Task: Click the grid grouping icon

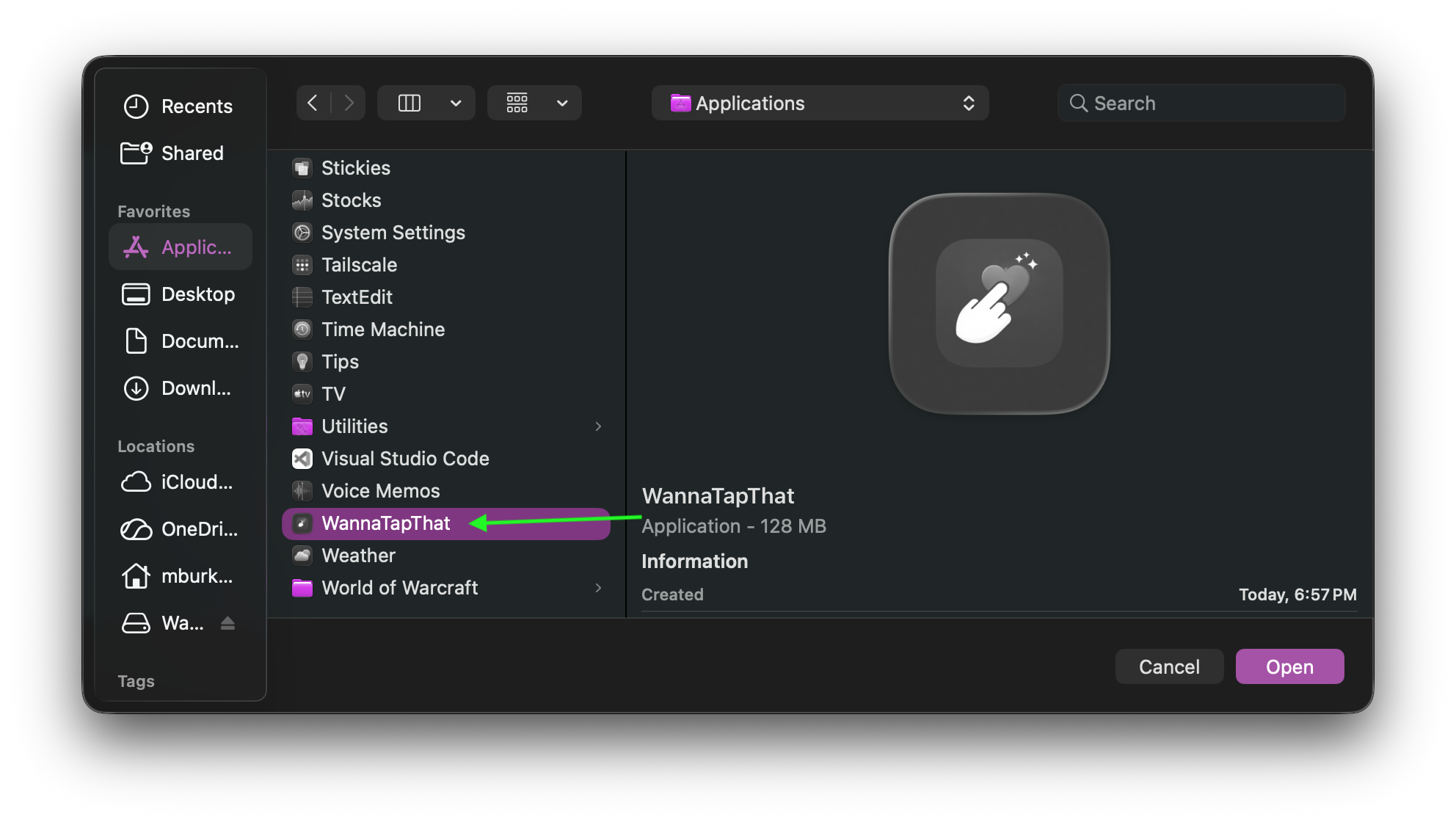Action: (517, 103)
